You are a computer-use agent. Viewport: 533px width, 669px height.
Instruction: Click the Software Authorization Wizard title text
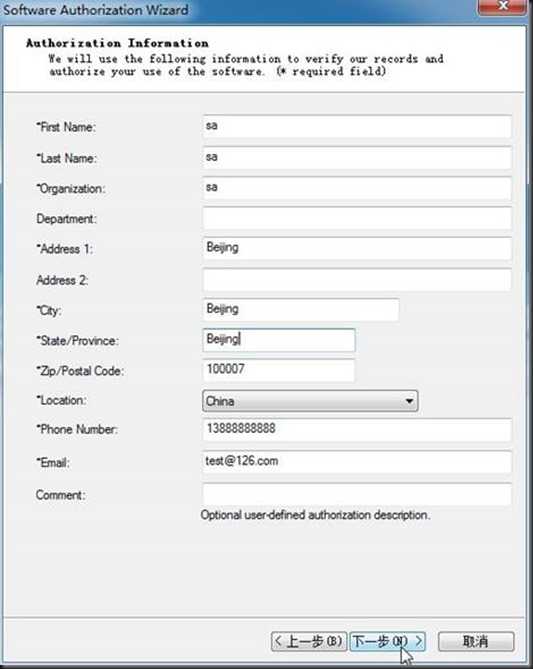point(95,10)
